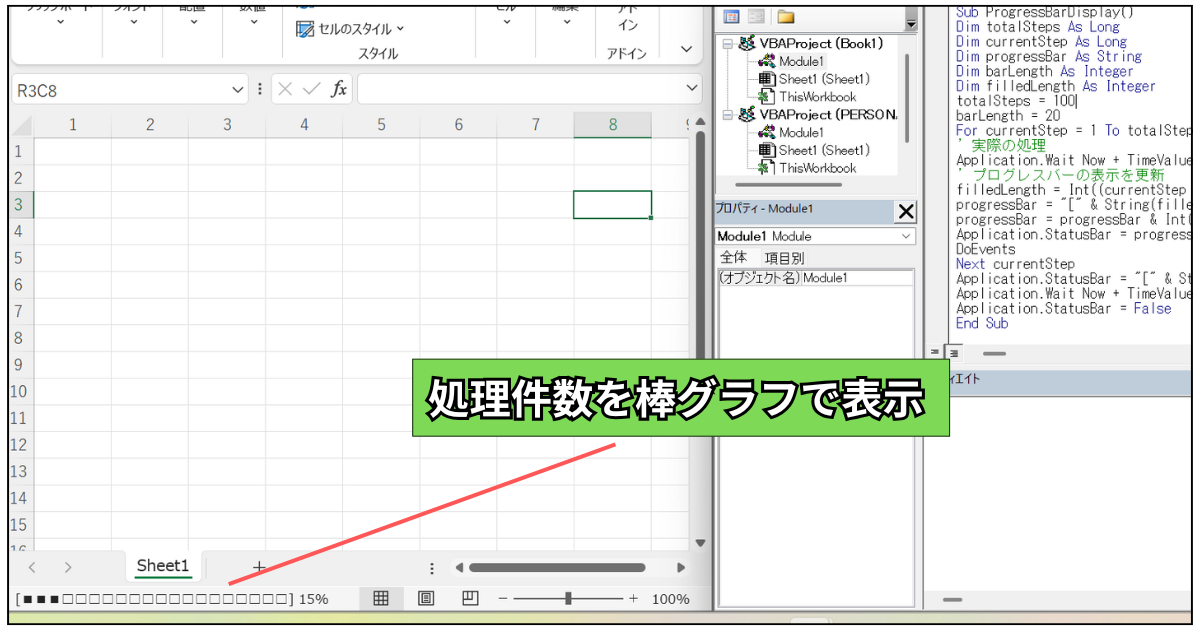This screenshot has height=630, width=1200.
Task: Click the 'Next currentStep' code line
Action: pos(1015,264)
